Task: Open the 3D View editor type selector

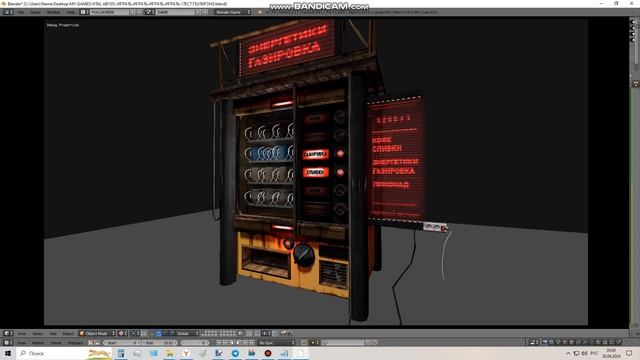Action: pyautogui.click(x=8, y=333)
